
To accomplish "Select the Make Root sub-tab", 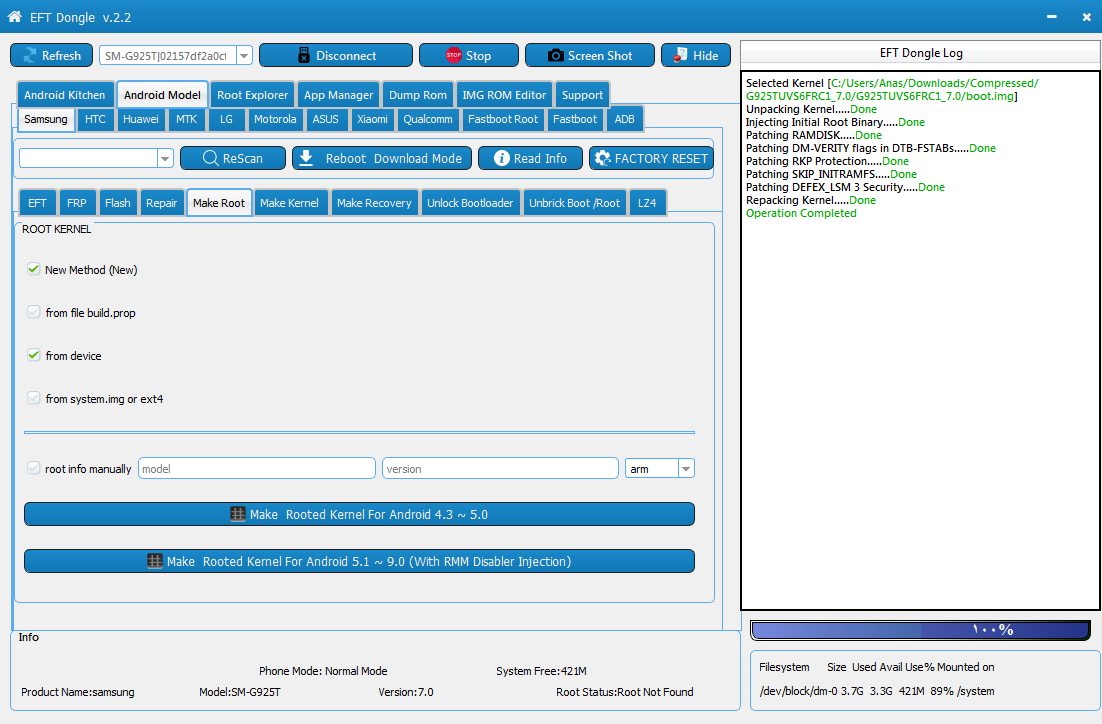I will (x=219, y=202).
